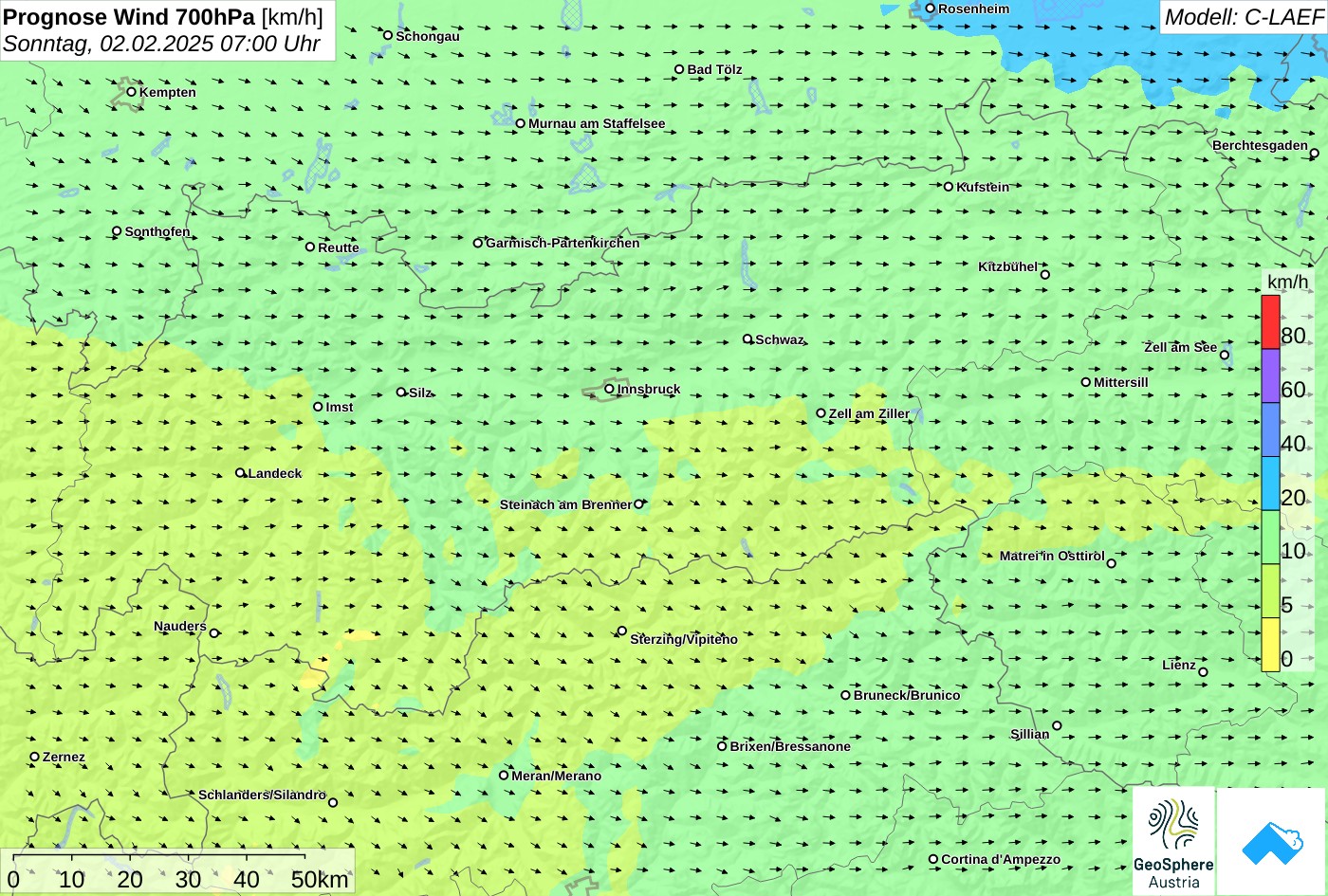Click the Schwaz location dot
1328x896 pixels.
[747, 338]
